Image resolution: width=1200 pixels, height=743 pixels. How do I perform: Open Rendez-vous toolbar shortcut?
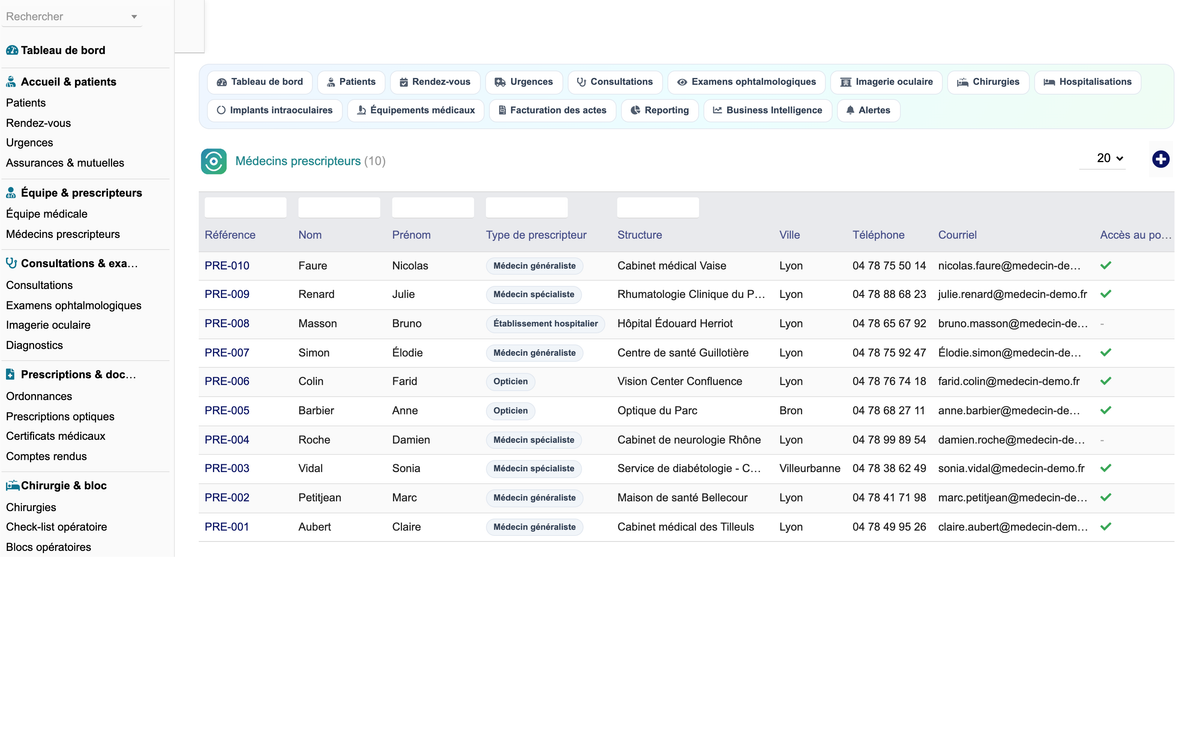[x=435, y=82]
